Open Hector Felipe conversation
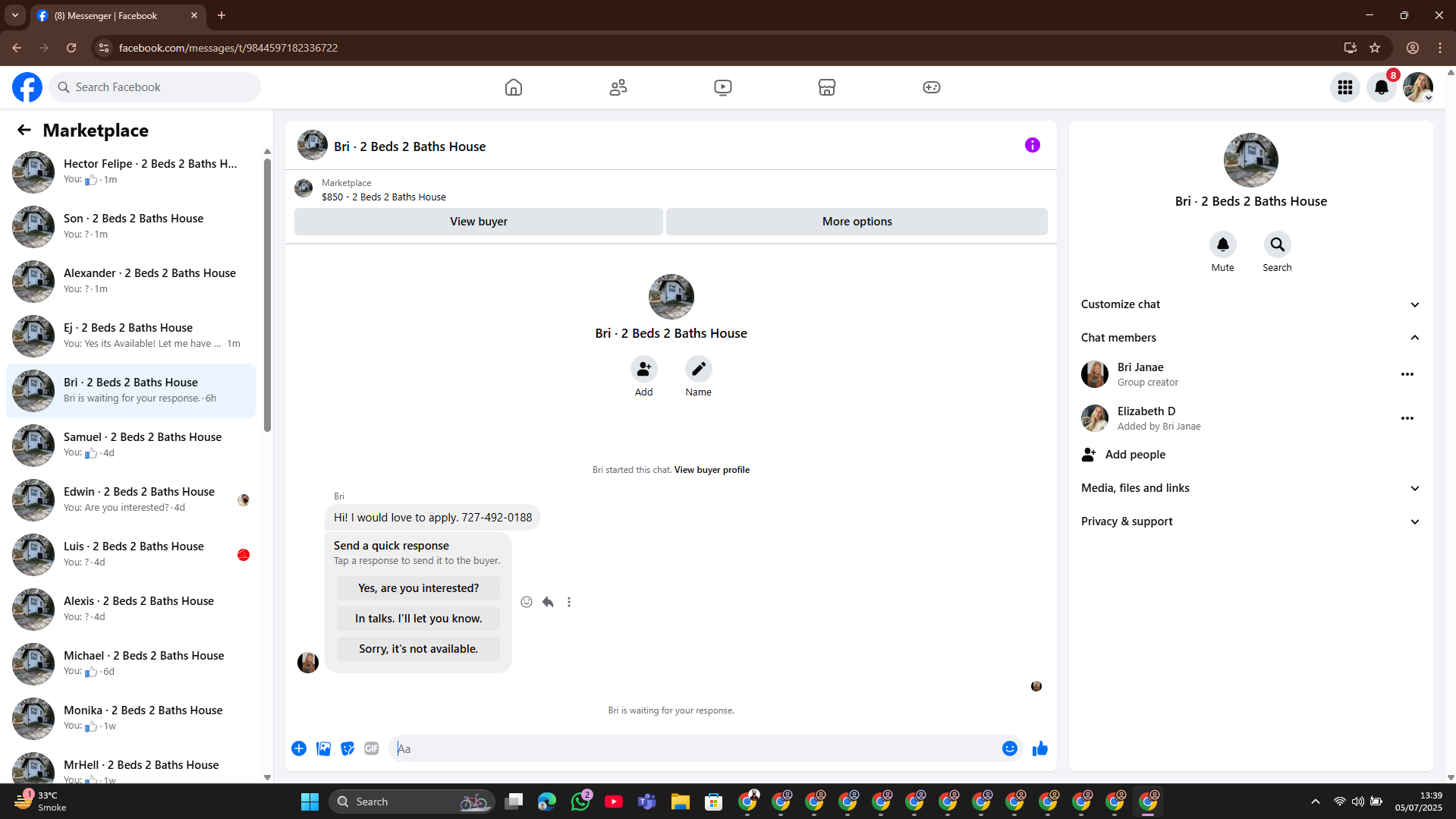The height and width of the screenshot is (819, 1456). (x=131, y=172)
